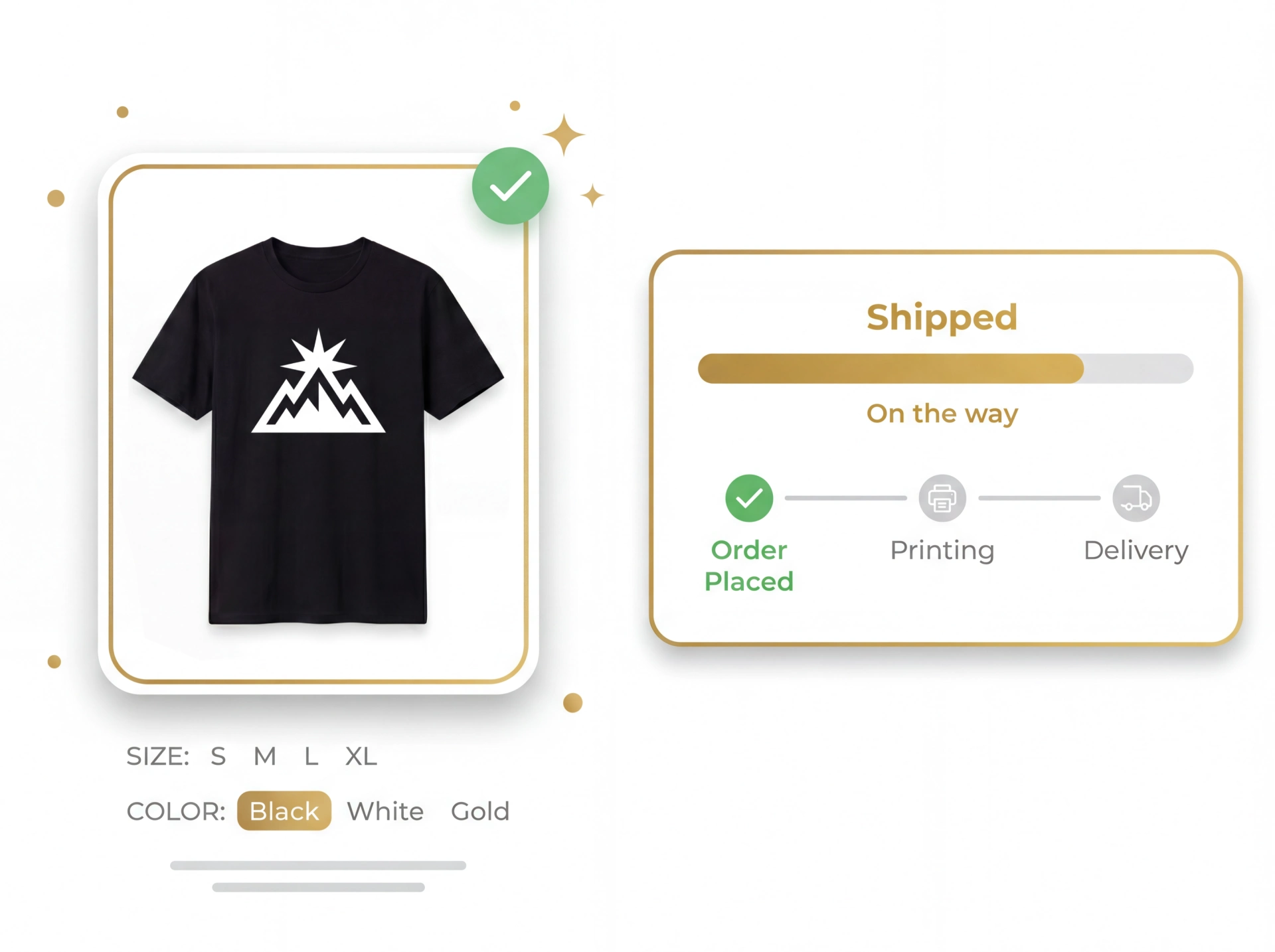Click the green checkmark badge on shirt card
Screen dimensions: 1275x952
(x=510, y=186)
